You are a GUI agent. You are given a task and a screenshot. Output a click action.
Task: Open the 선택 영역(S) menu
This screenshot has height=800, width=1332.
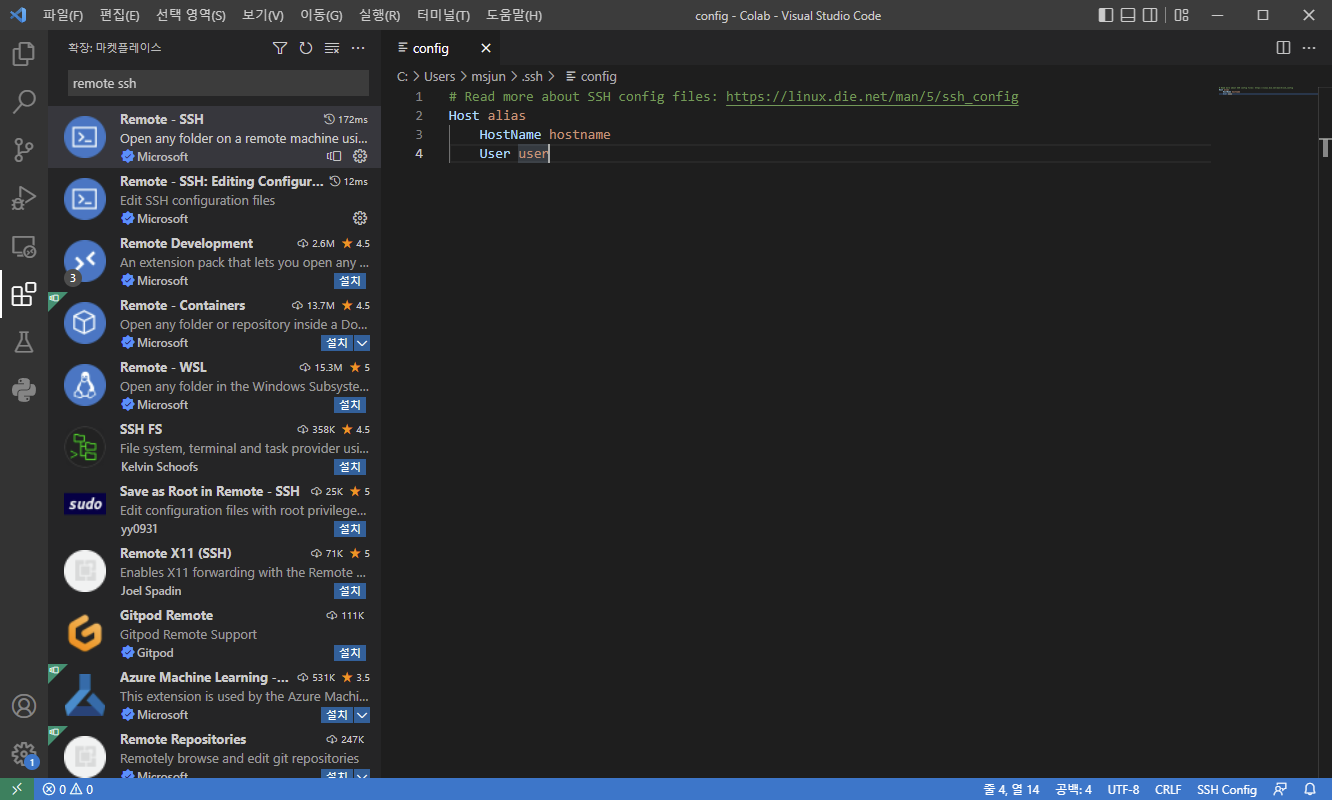pos(191,15)
